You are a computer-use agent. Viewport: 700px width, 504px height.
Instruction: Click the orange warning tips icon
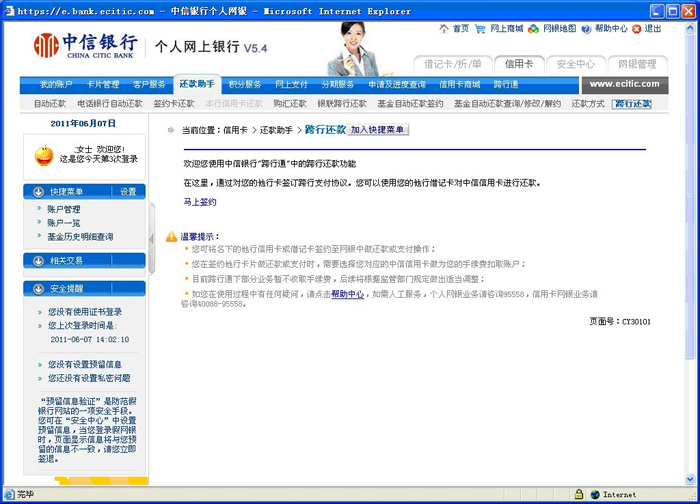(x=171, y=237)
